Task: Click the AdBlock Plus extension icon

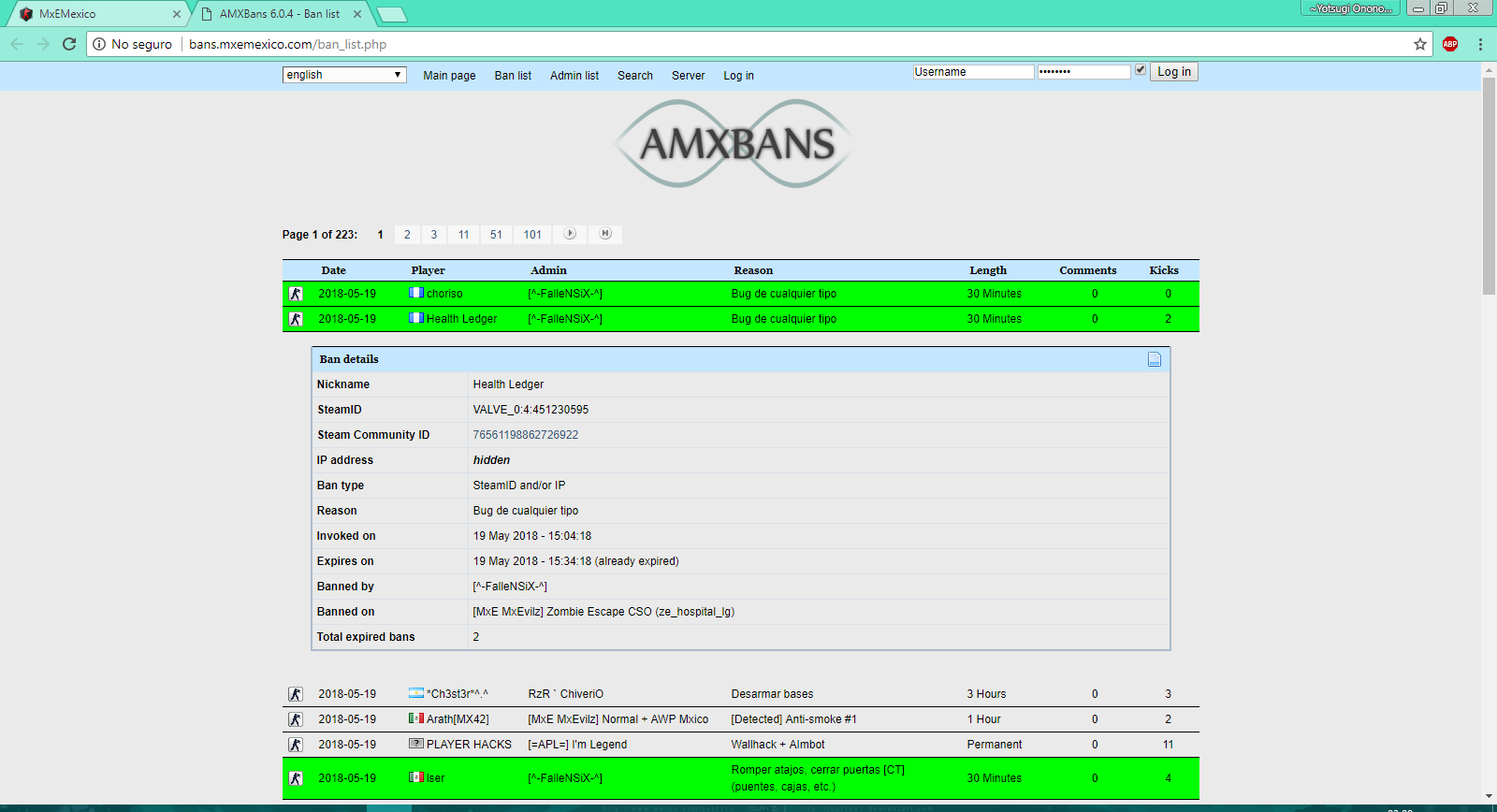Action: [x=1450, y=44]
